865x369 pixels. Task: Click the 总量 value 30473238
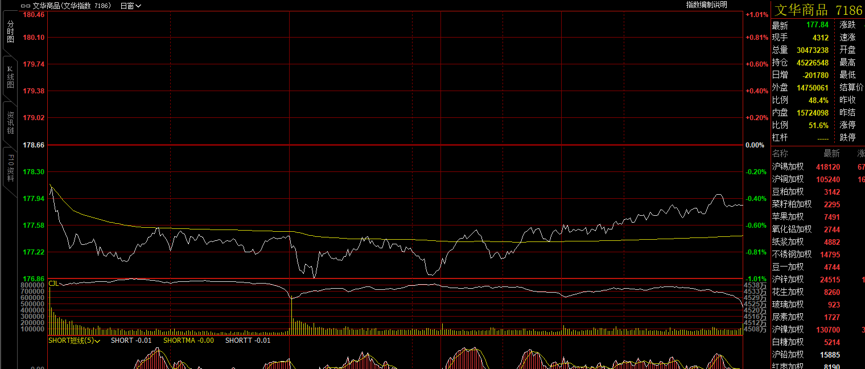click(813, 50)
